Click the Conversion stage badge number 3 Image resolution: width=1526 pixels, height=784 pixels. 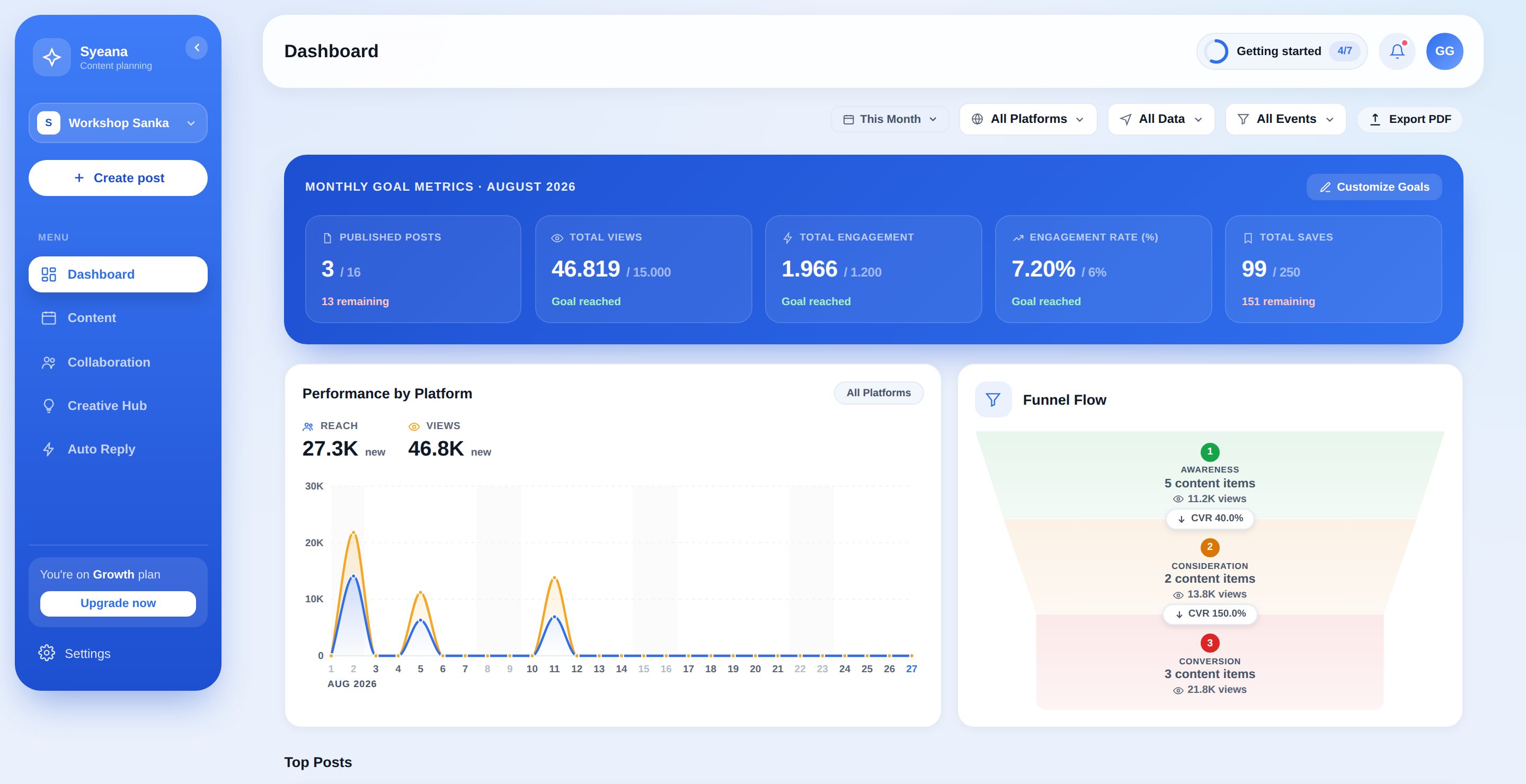[1210, 643]
